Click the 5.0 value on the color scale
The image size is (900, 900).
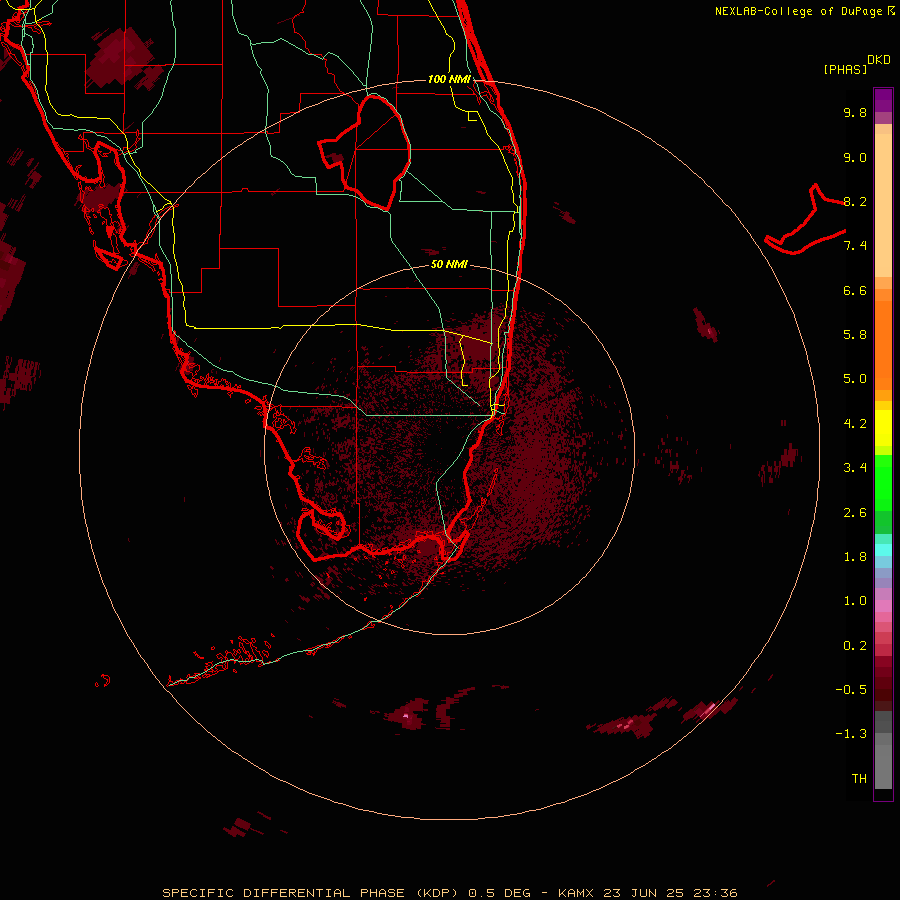point(855,379)
